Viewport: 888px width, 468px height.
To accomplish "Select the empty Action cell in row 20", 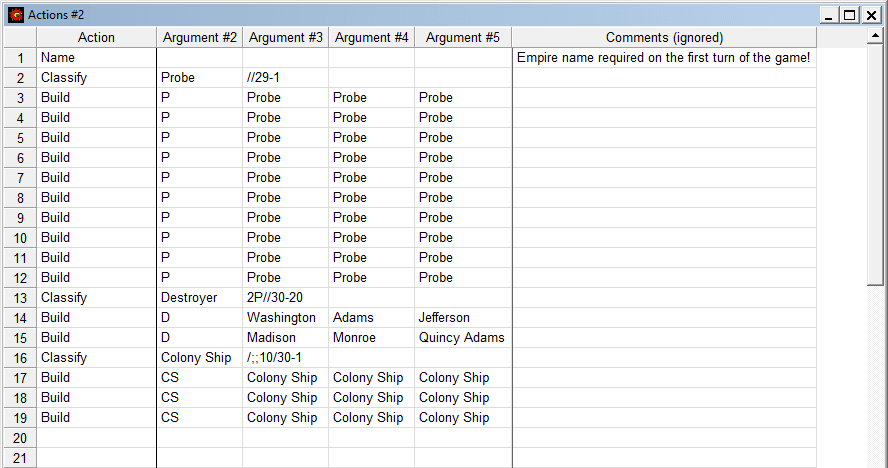I will point(96,438).
